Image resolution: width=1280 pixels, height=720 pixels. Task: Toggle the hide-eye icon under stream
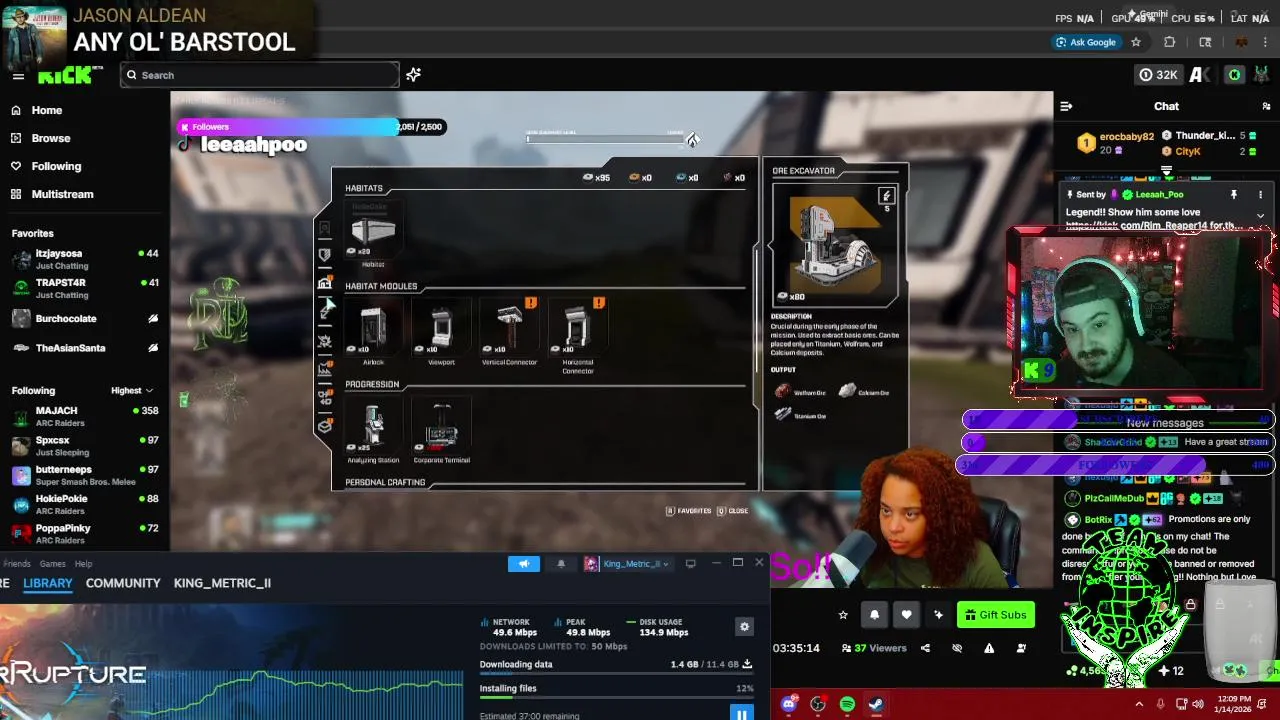[x=957, y=648]
